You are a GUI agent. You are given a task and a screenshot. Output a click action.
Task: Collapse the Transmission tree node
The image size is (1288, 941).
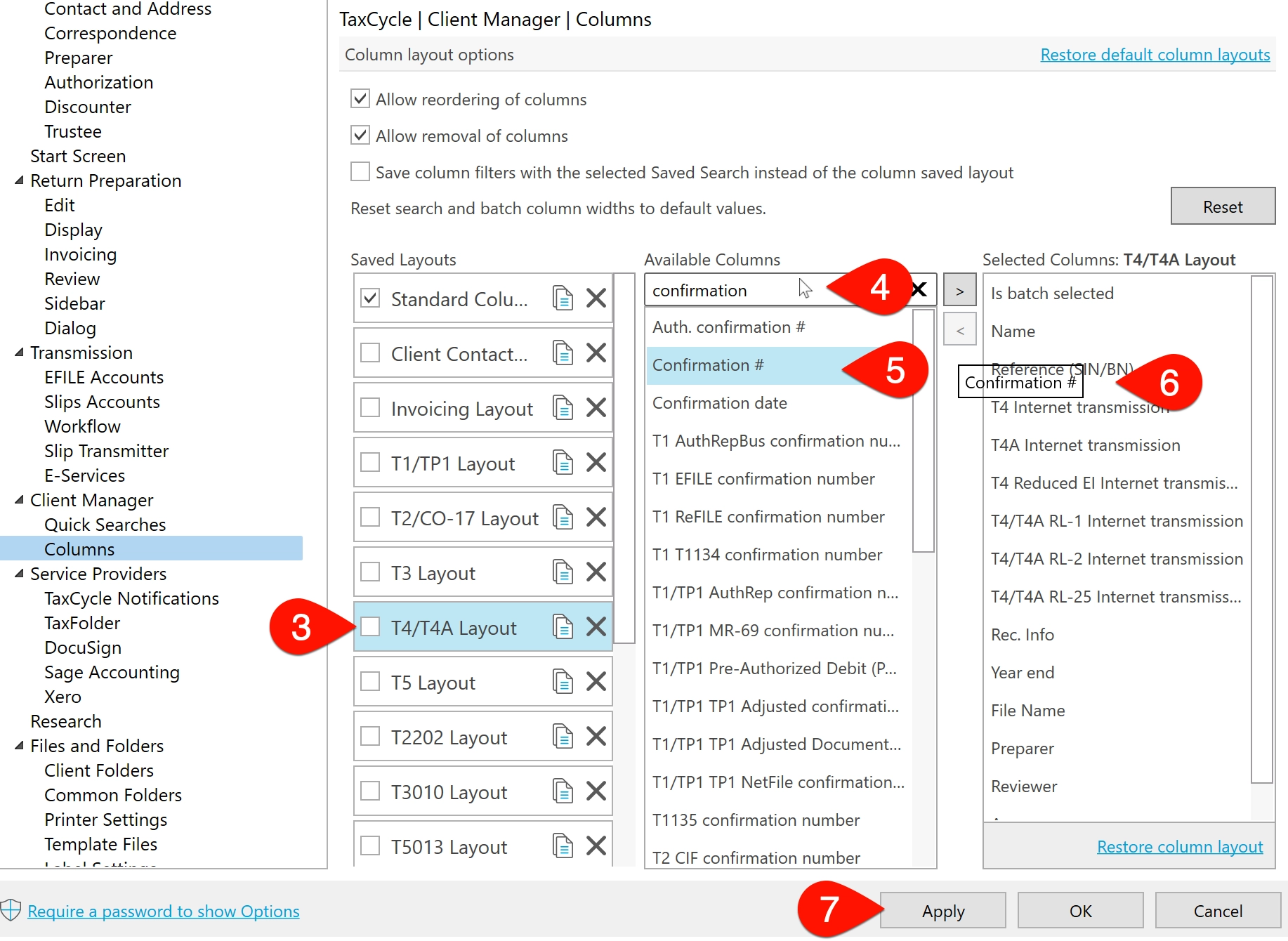coord(19,353)
